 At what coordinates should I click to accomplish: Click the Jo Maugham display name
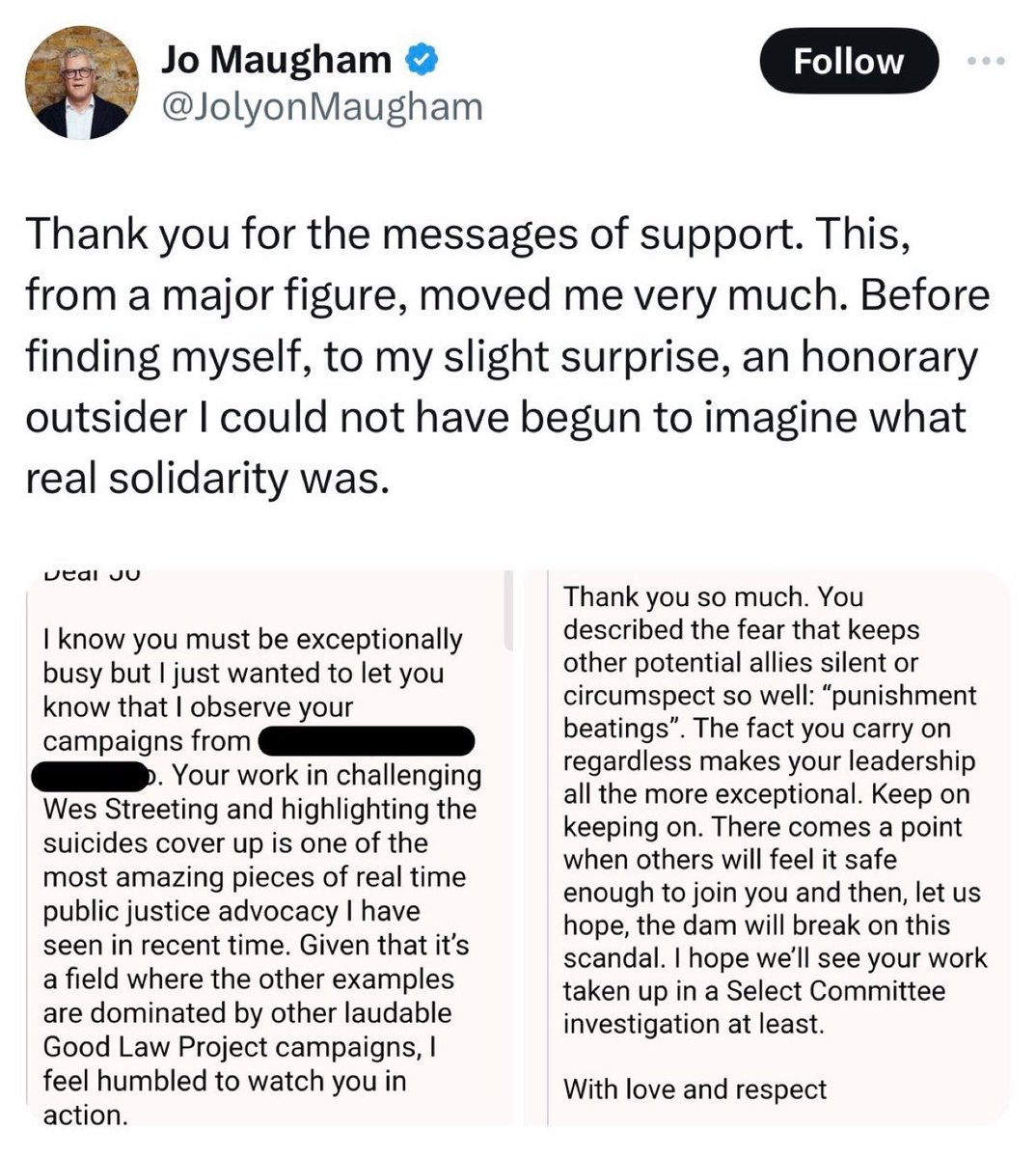276,61
